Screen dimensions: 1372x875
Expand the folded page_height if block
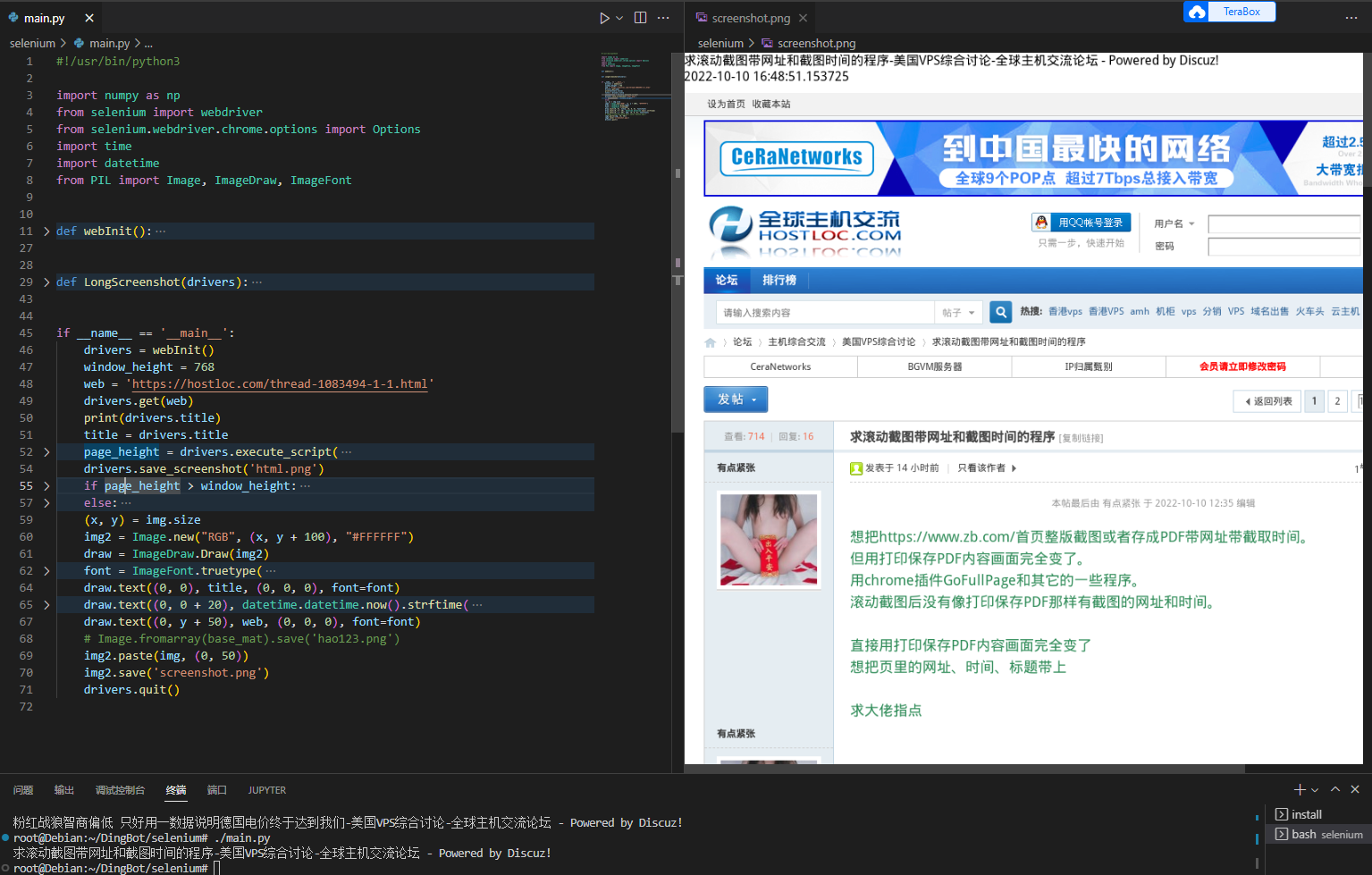click(46, 486)
